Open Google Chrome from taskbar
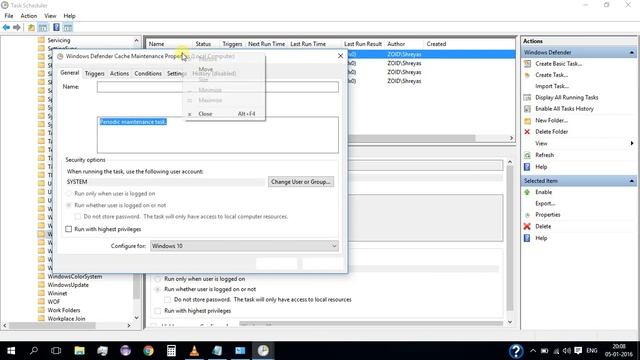The height and width of the screenshot is (360, 640). [x=148, y=351]
